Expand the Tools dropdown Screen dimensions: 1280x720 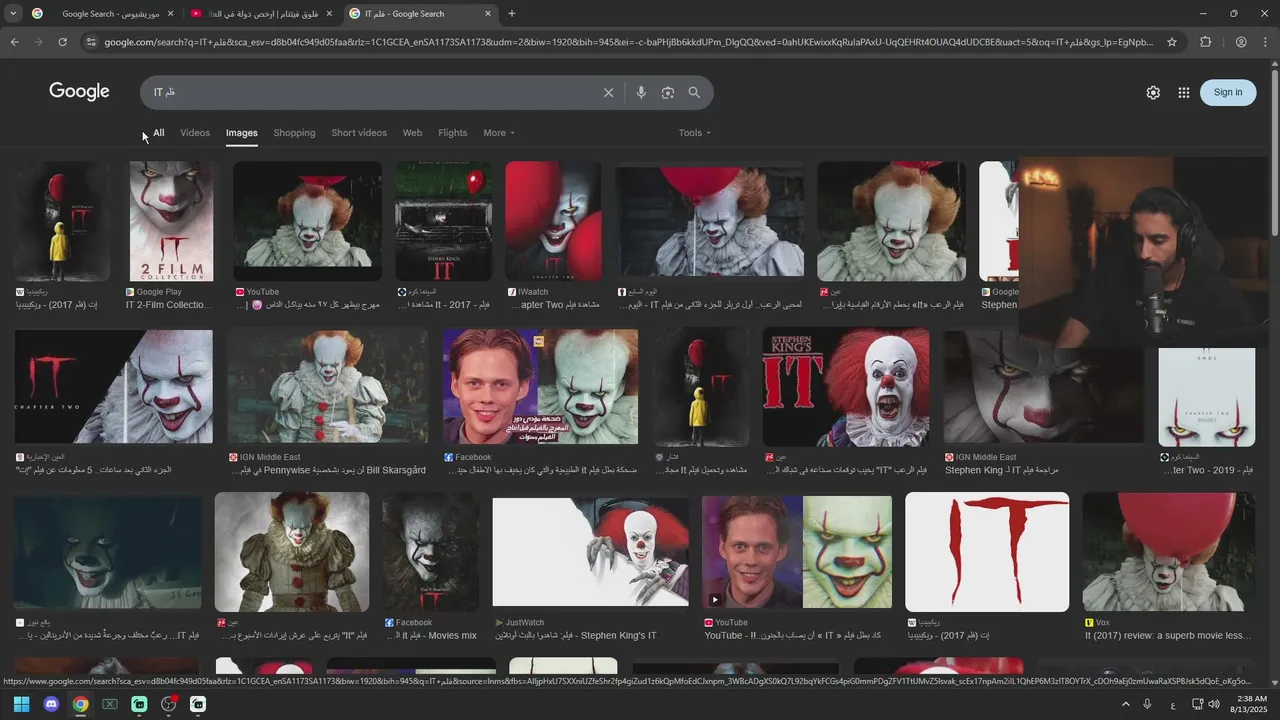695,133
